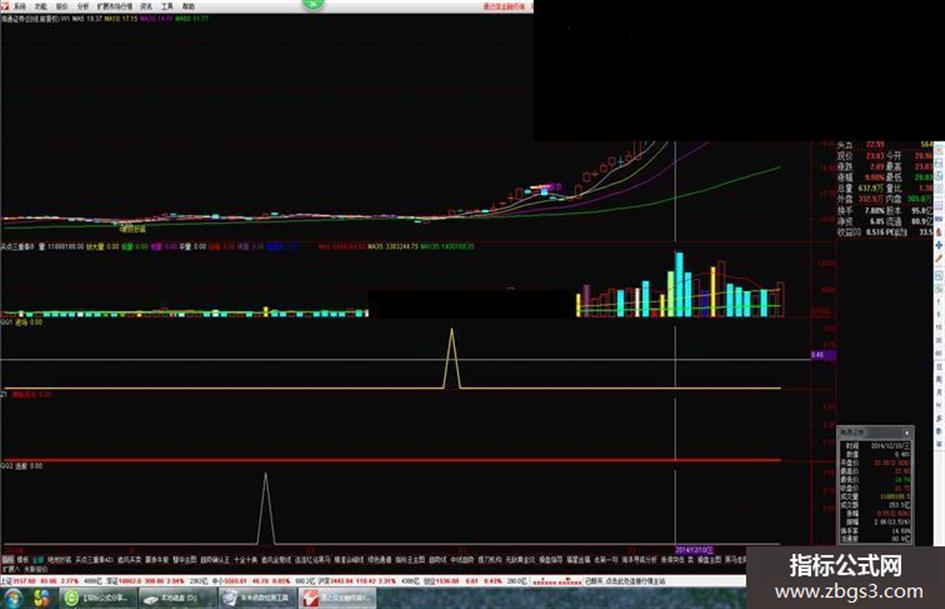Switch to 15-minute period in right toolbar
Screen dimensions: 945x609
tap(938, 327)
